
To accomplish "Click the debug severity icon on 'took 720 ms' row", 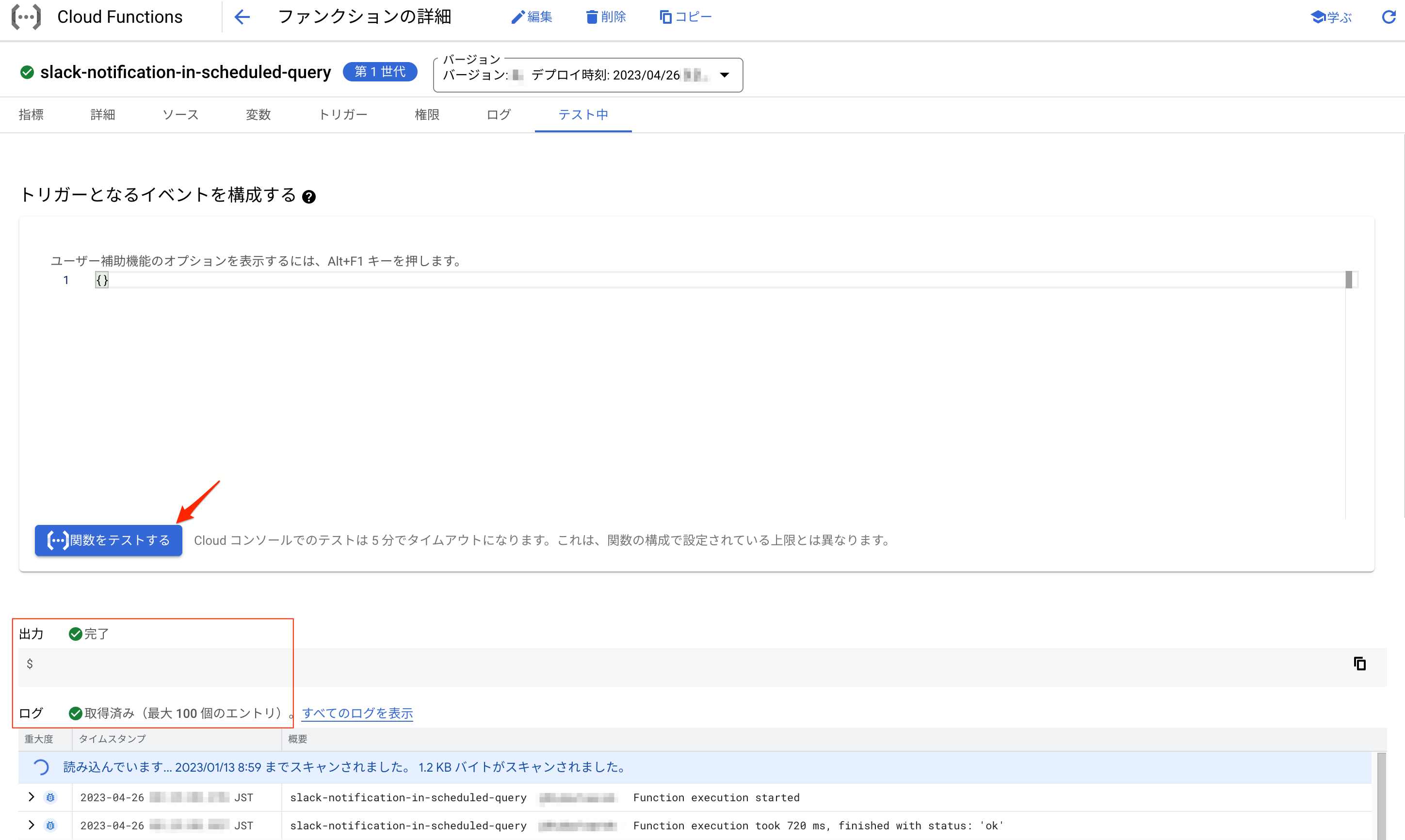I will click(50, 826).
